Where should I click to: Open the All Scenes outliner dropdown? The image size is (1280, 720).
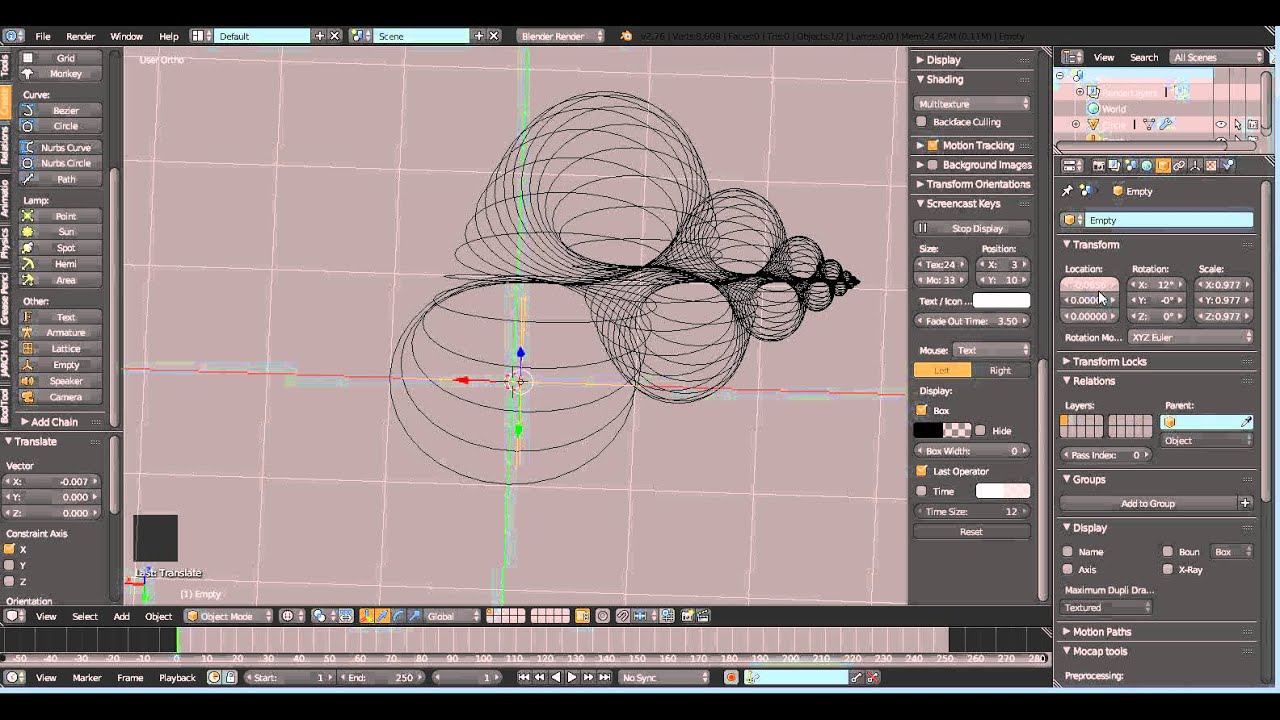point(1217,57)
